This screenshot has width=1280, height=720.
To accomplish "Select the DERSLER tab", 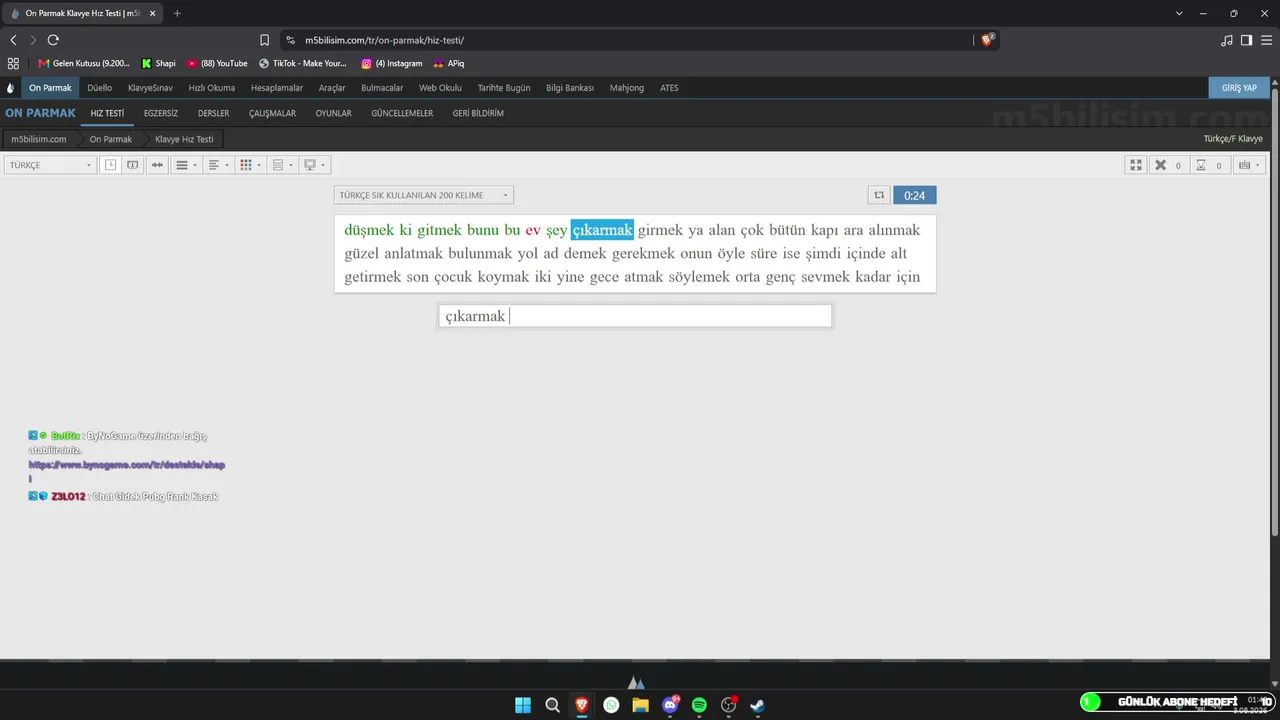I will (214, 114).
